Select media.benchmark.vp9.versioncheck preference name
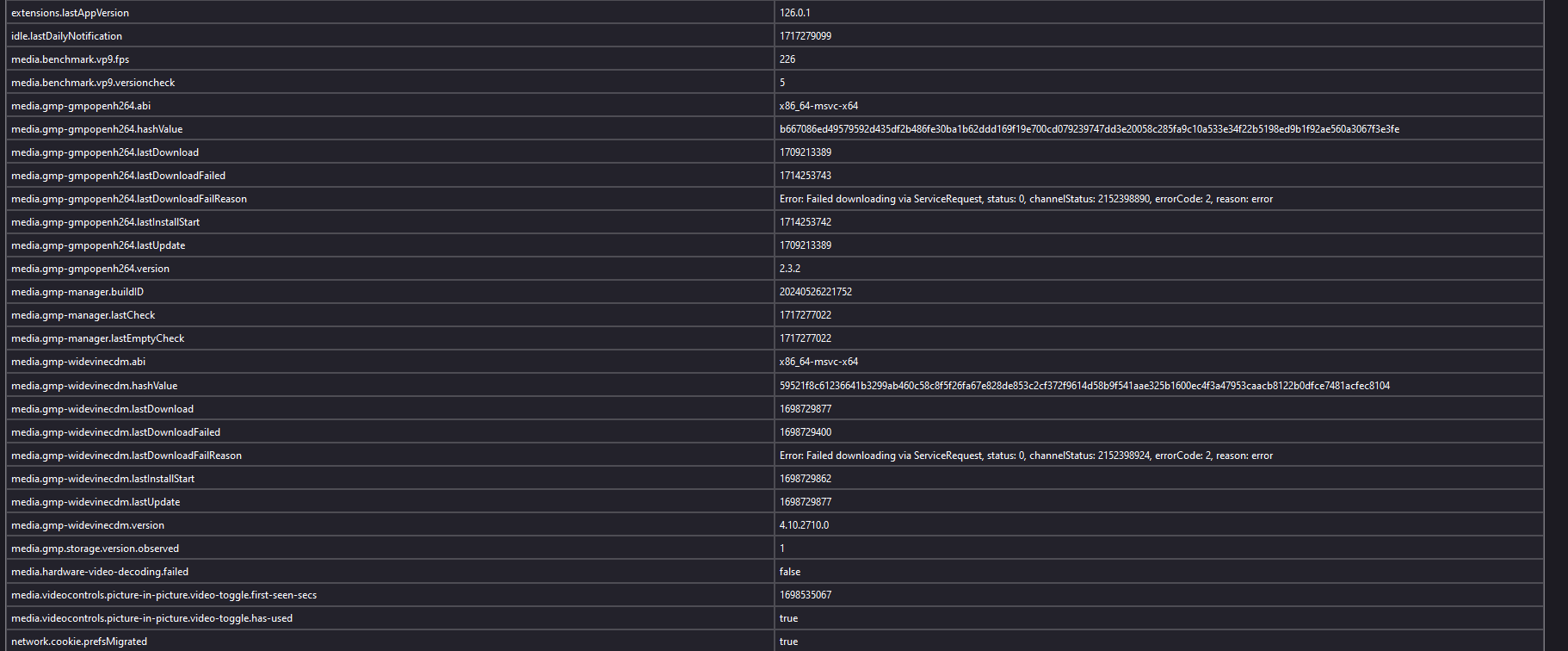 click(x=93, y=83)
